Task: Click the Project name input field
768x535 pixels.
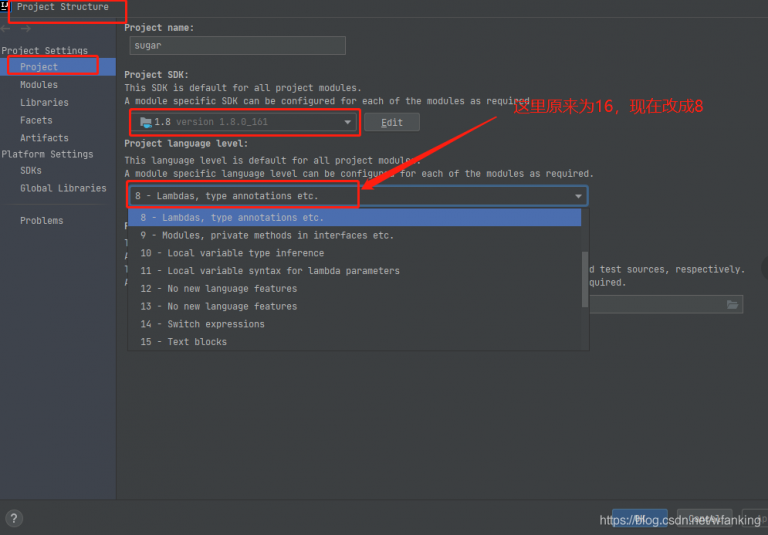Action: coord(235,46)
